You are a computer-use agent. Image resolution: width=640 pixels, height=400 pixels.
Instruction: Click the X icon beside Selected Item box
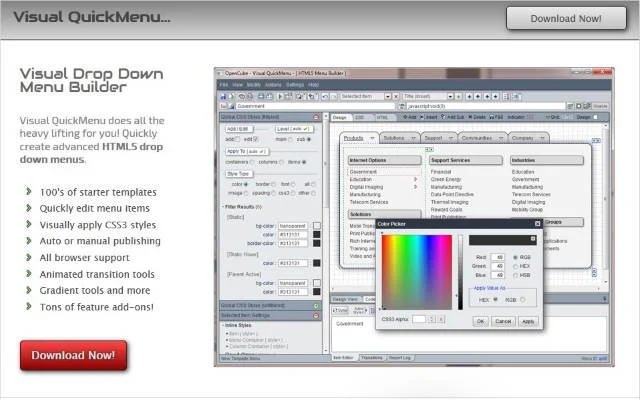click(396, 97)
